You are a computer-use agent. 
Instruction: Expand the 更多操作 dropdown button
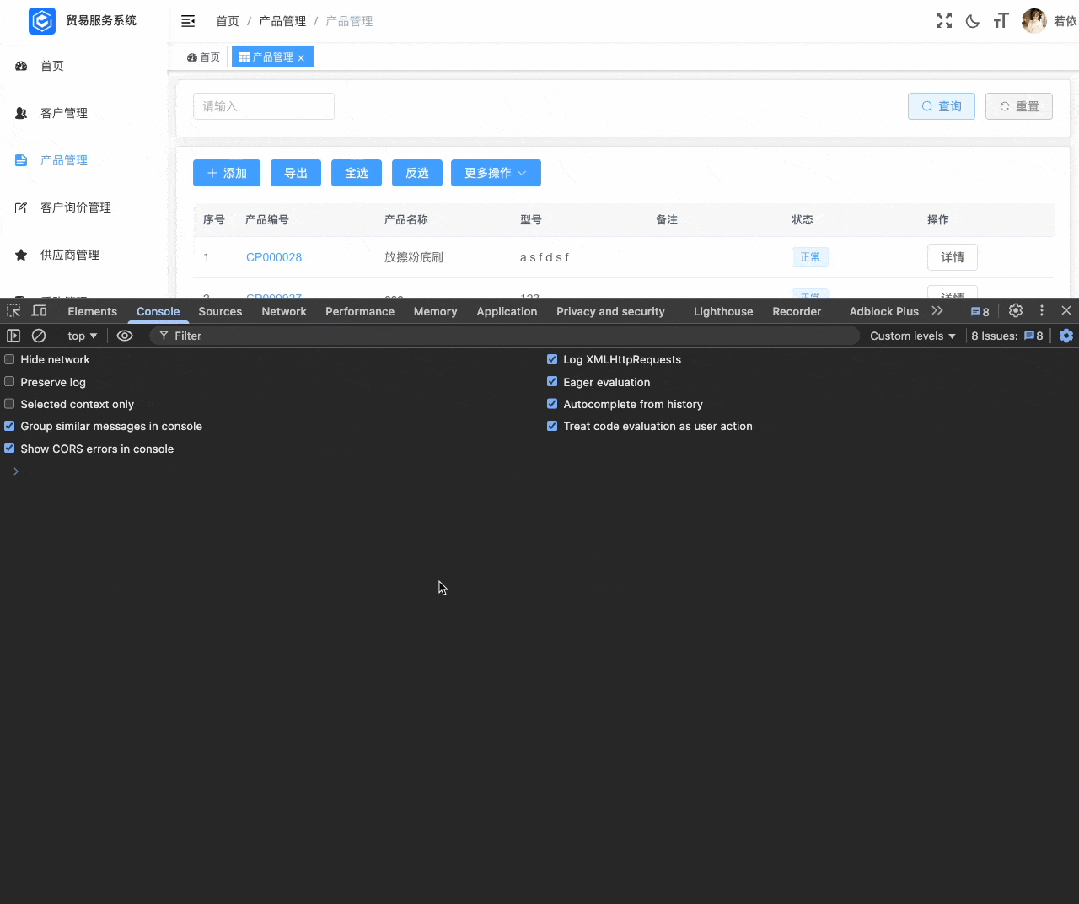point(495,173)
